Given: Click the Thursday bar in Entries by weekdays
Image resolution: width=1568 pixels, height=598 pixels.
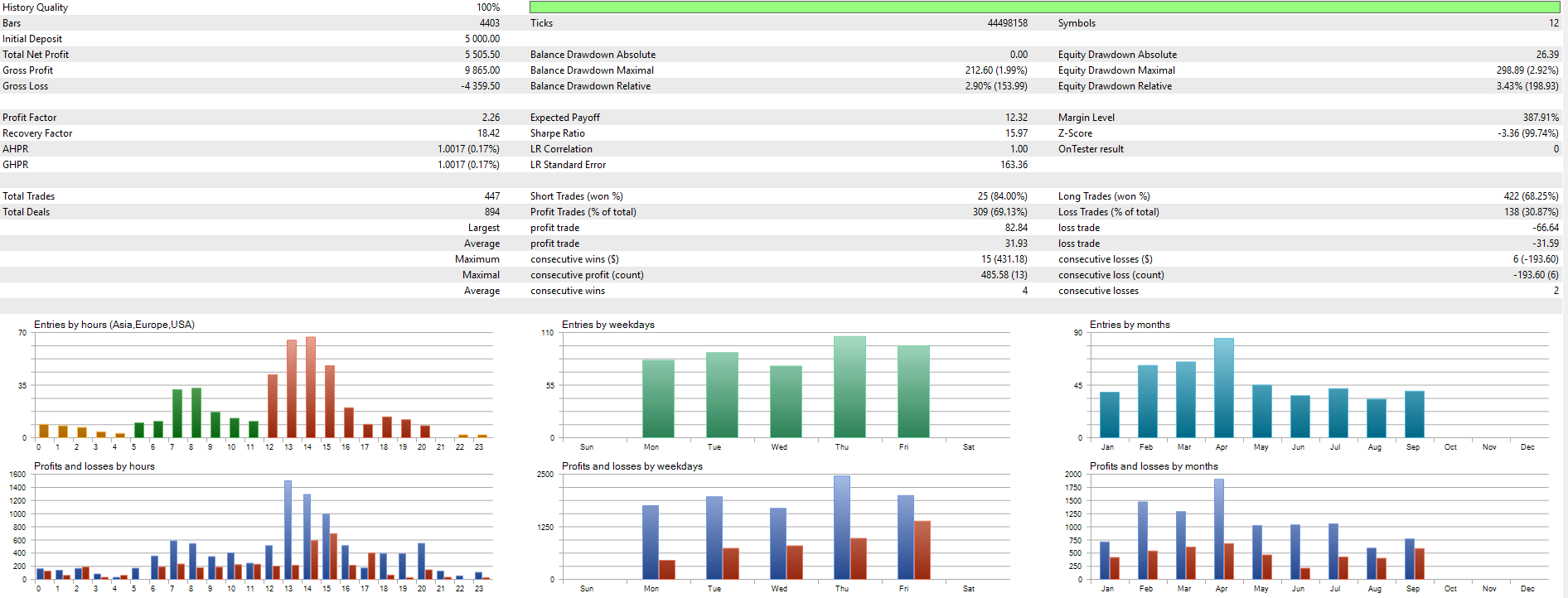Looking at the screenshot, I should pyautogui.click(x=849, y=387).
